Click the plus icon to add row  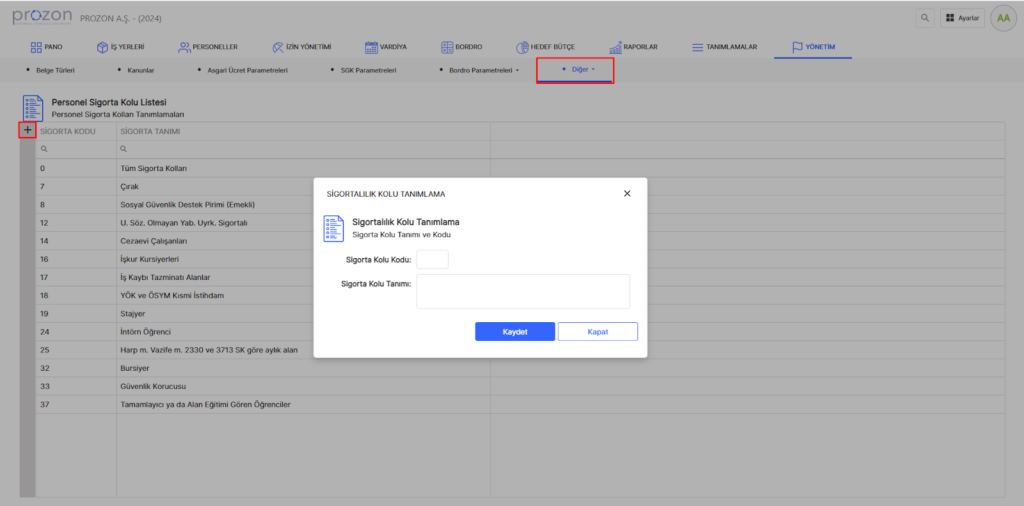pos(27,130)
